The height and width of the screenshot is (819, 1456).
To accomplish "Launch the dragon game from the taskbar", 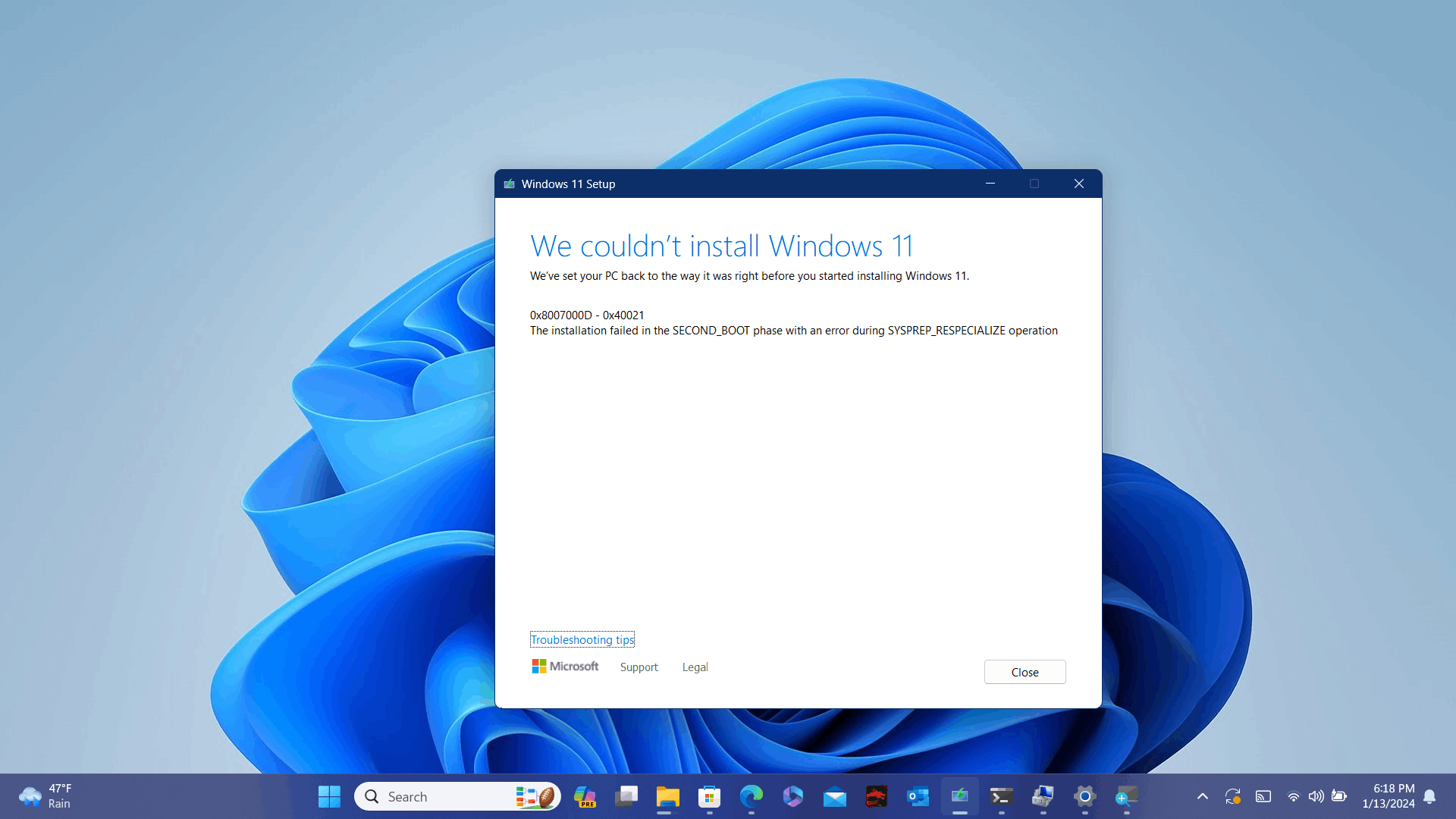I will 876,796.
